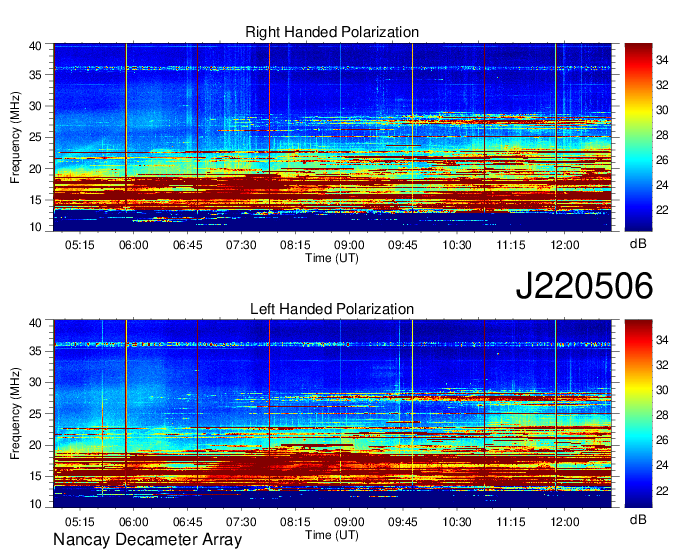The height and width of the screenshot is (552, 680).
Task: Click the 40 MHz tick on the Left Handed frequency axis
Action: pyautogui.click(x=35, y=323)
